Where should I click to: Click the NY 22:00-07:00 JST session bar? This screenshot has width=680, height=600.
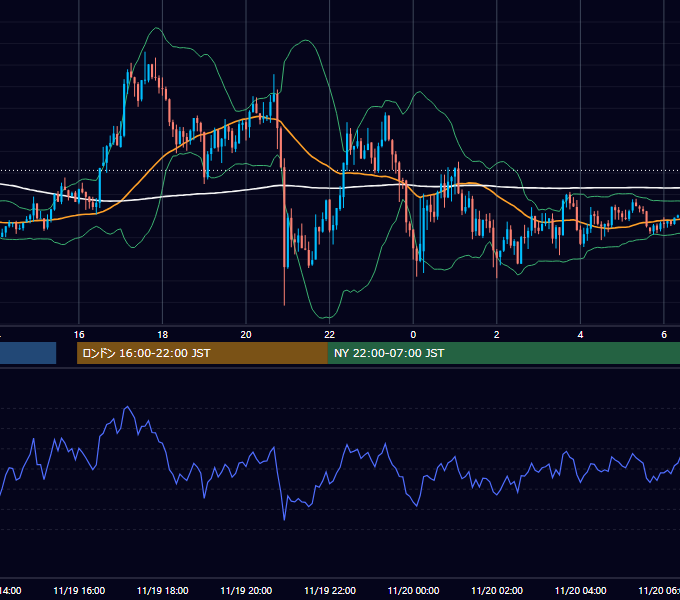click(503, 353)
